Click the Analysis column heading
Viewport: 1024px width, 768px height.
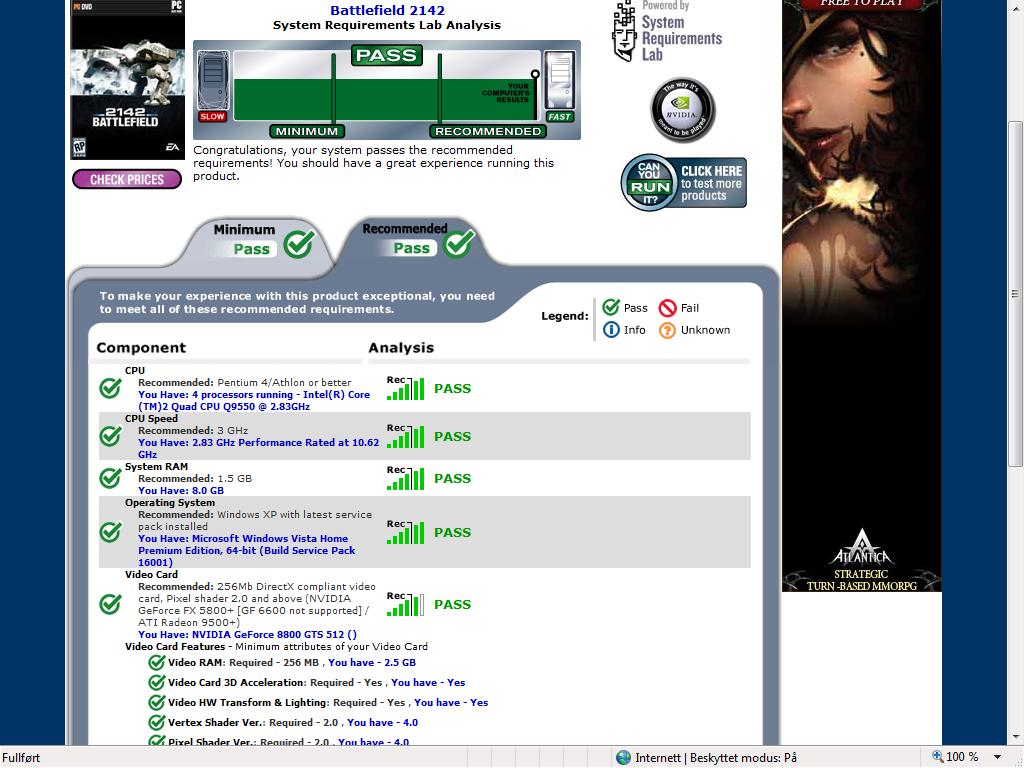tap(401, 347)
